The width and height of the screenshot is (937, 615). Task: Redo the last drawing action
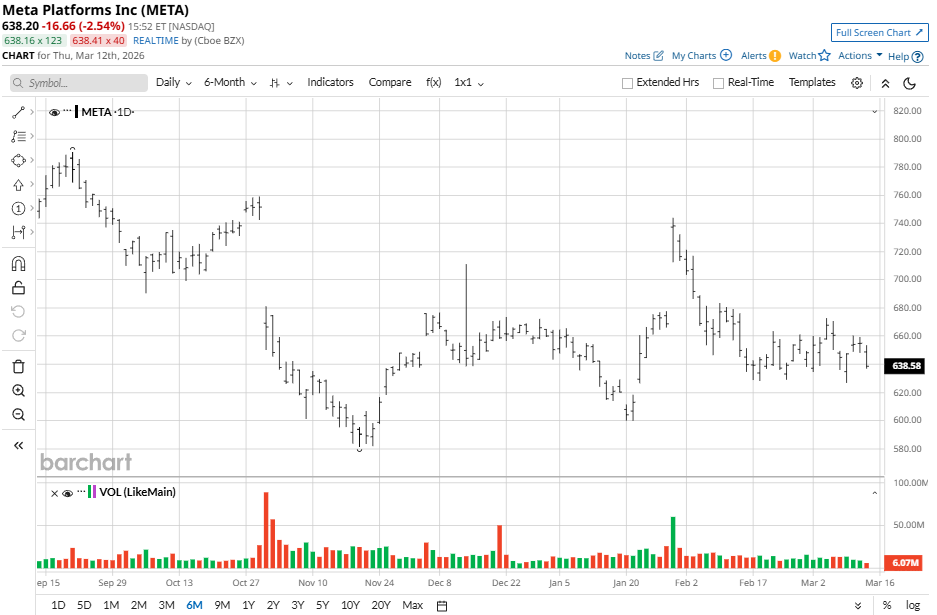coord(18,335)
